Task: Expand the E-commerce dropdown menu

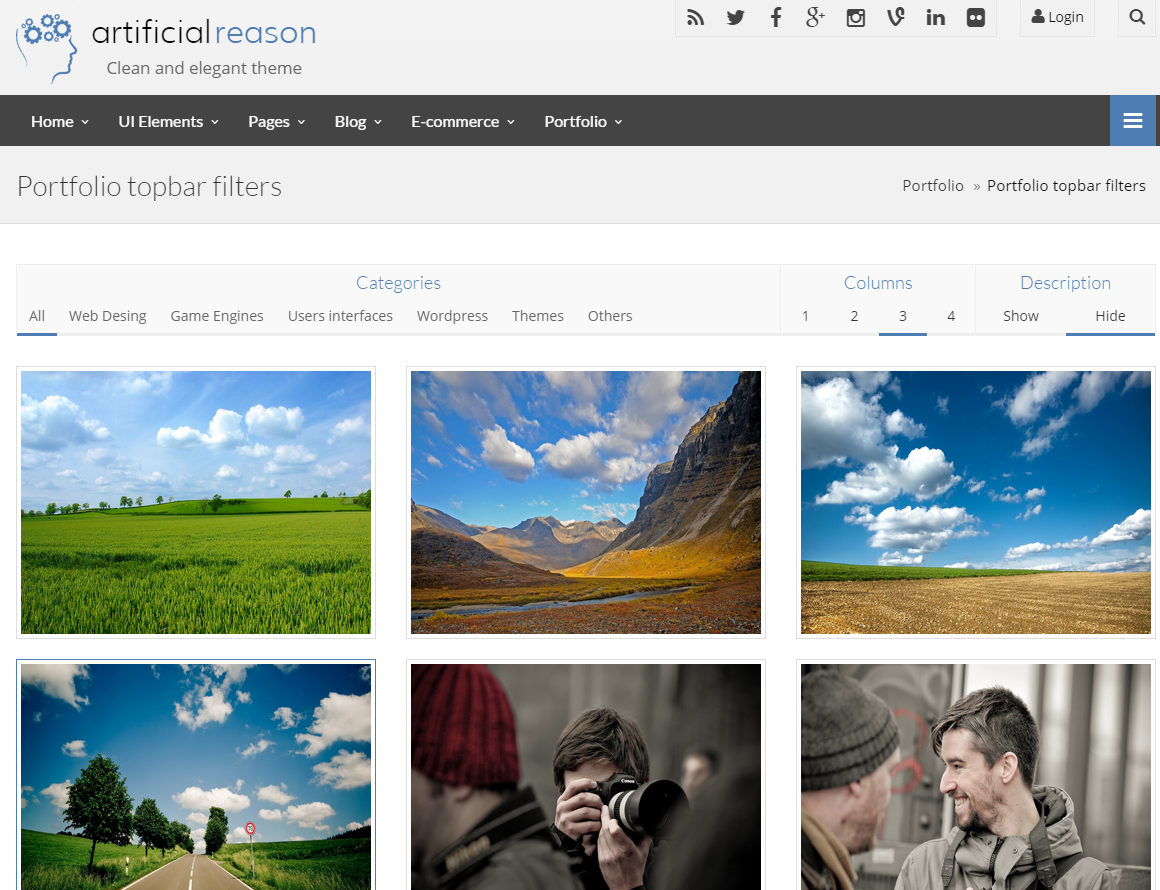Action: click(463, 121)
